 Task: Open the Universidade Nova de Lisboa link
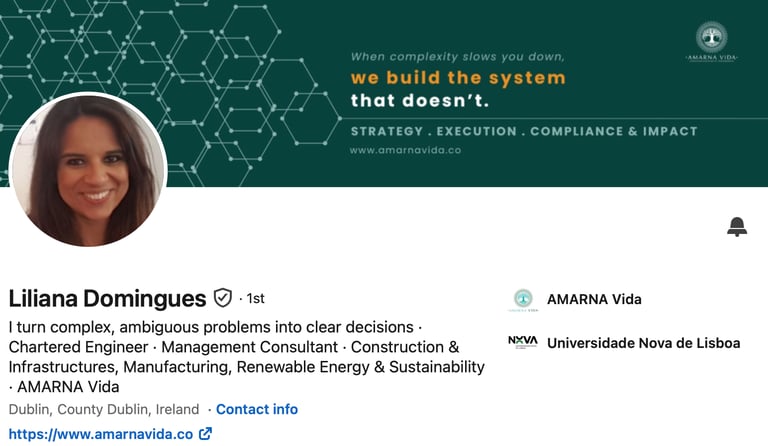[644, 343]
